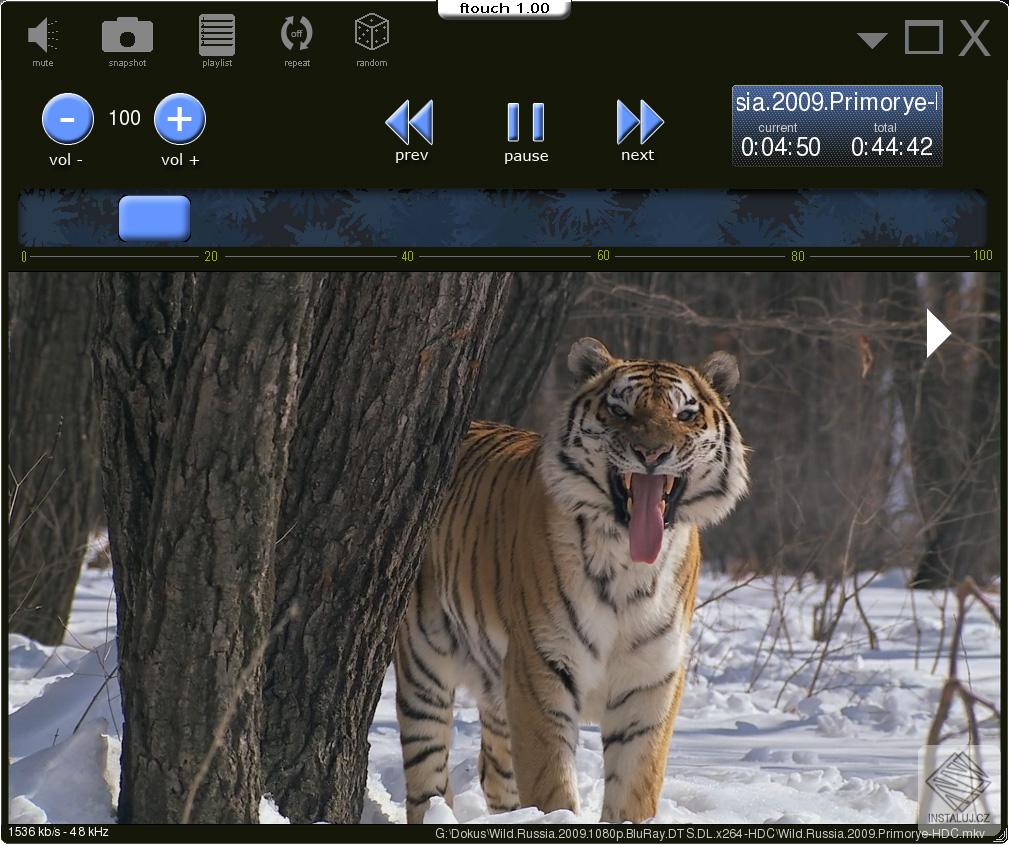Mute the audio with the mute icon
The image size is (1009, 845).
click(41, 35)
